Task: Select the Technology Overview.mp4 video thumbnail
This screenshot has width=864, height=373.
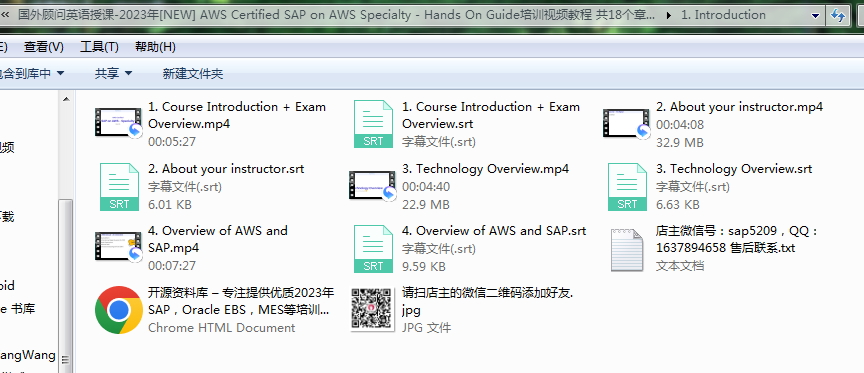Action: pos(372,185)
